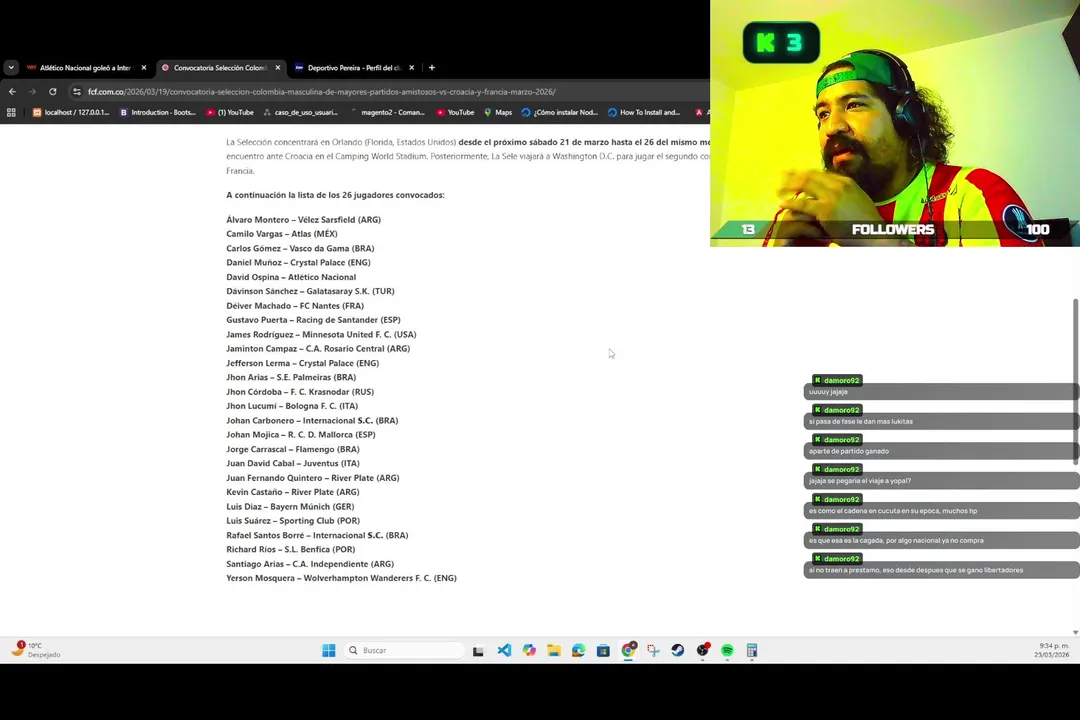Switch to Deportivo Pereira perfil tab
The image size is (1080, 720).
[x=354, y=68]
